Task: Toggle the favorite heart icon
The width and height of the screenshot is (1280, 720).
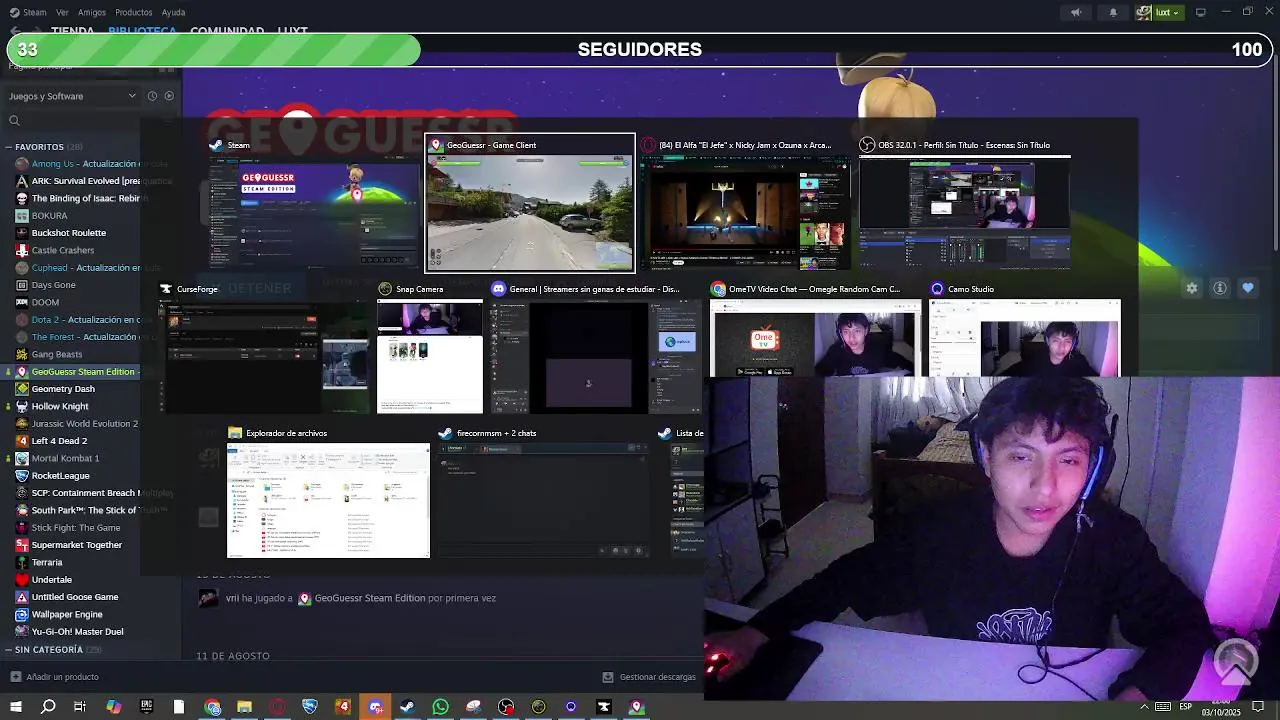Action: (1248, 288)
